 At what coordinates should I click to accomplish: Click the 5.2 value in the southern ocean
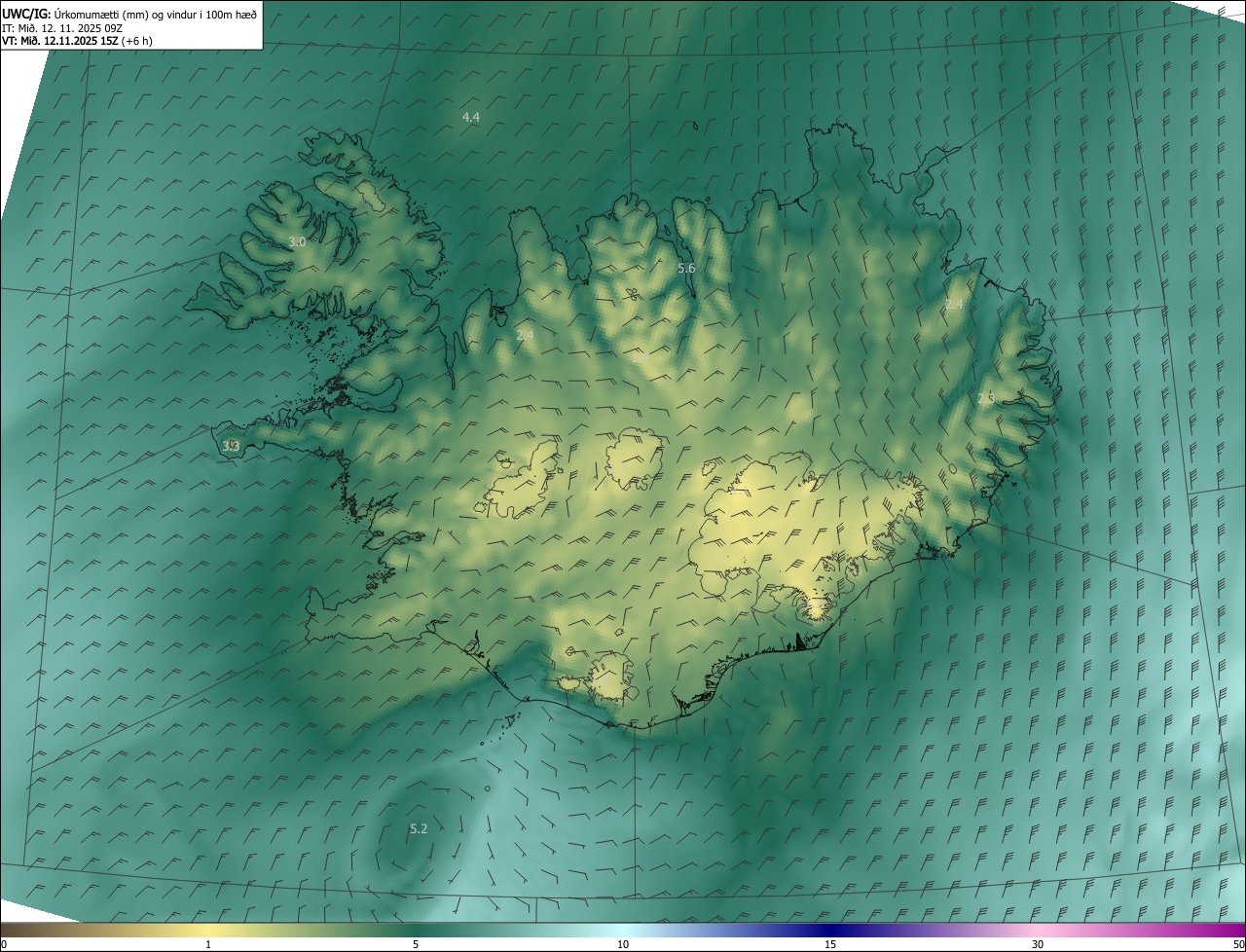click(419, 828)
